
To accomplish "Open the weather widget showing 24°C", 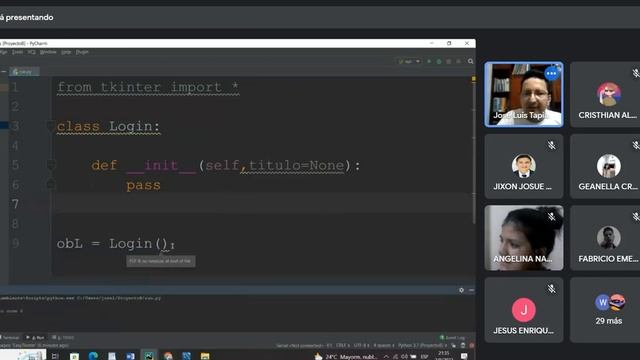I will pos(346,356).
